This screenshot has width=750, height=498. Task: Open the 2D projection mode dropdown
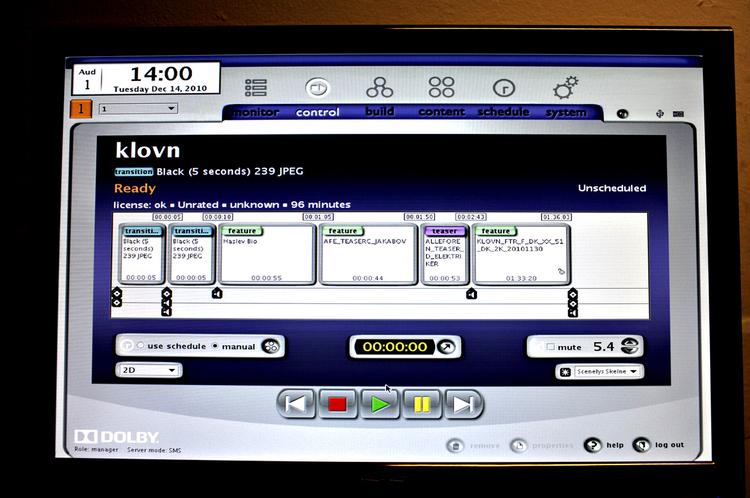[x=149, y=370]
